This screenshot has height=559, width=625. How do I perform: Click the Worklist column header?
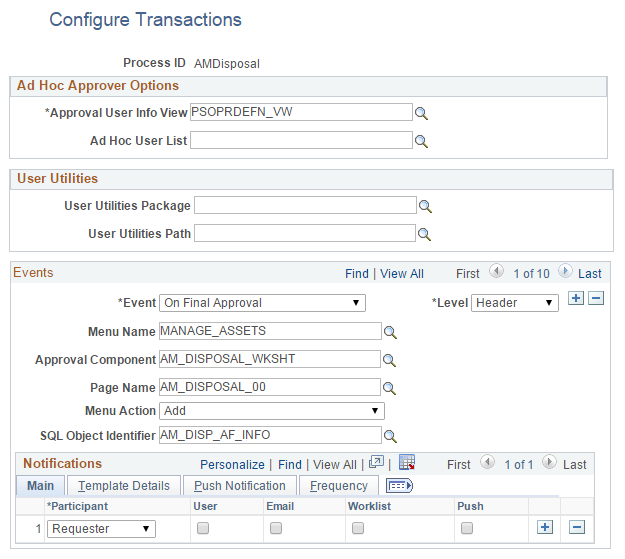pyautogui.click(x=369, y=506)
